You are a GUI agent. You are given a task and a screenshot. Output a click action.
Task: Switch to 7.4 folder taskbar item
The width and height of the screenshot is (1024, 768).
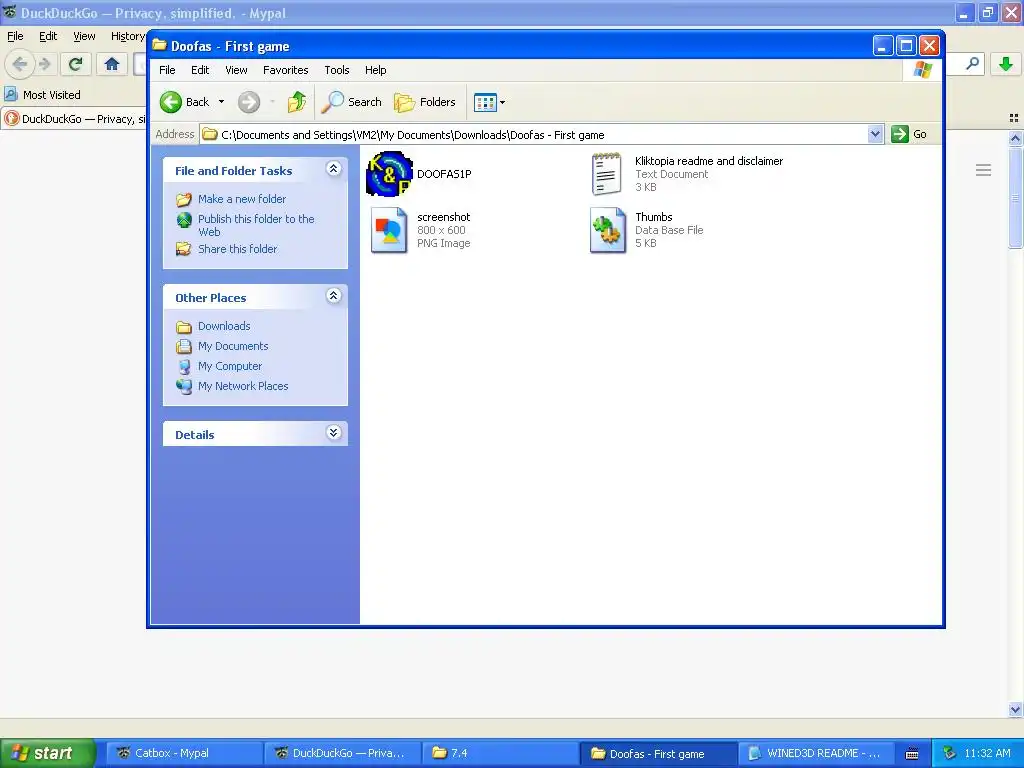[501, 753]
